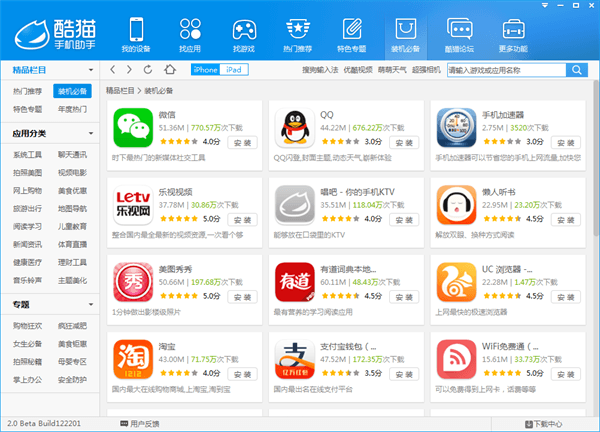The width and height of the screenshot is (600, 432).
Task: Go to 找游戏 (Find Games) section
Action: [x=243, y=33]
